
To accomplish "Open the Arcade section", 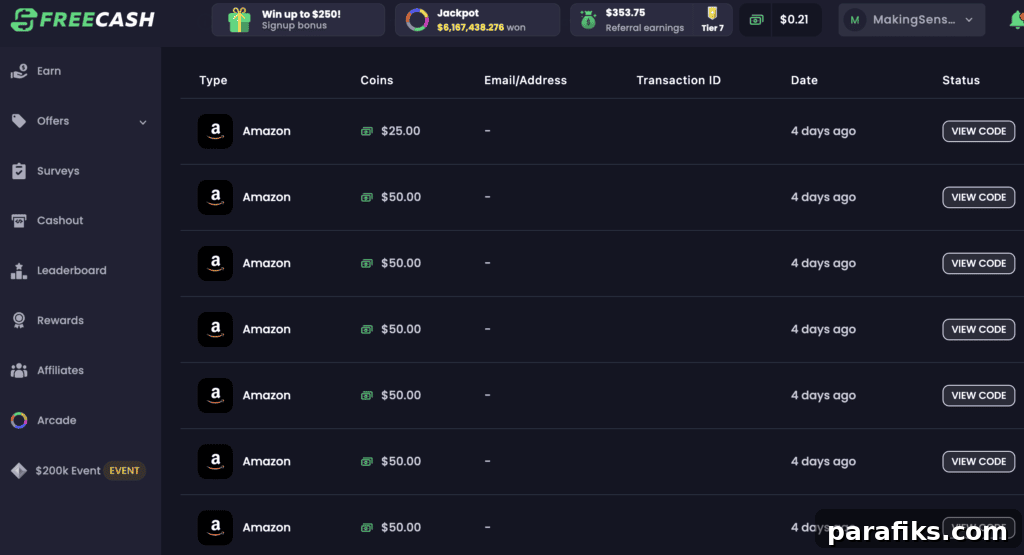I will click(57, 420).
